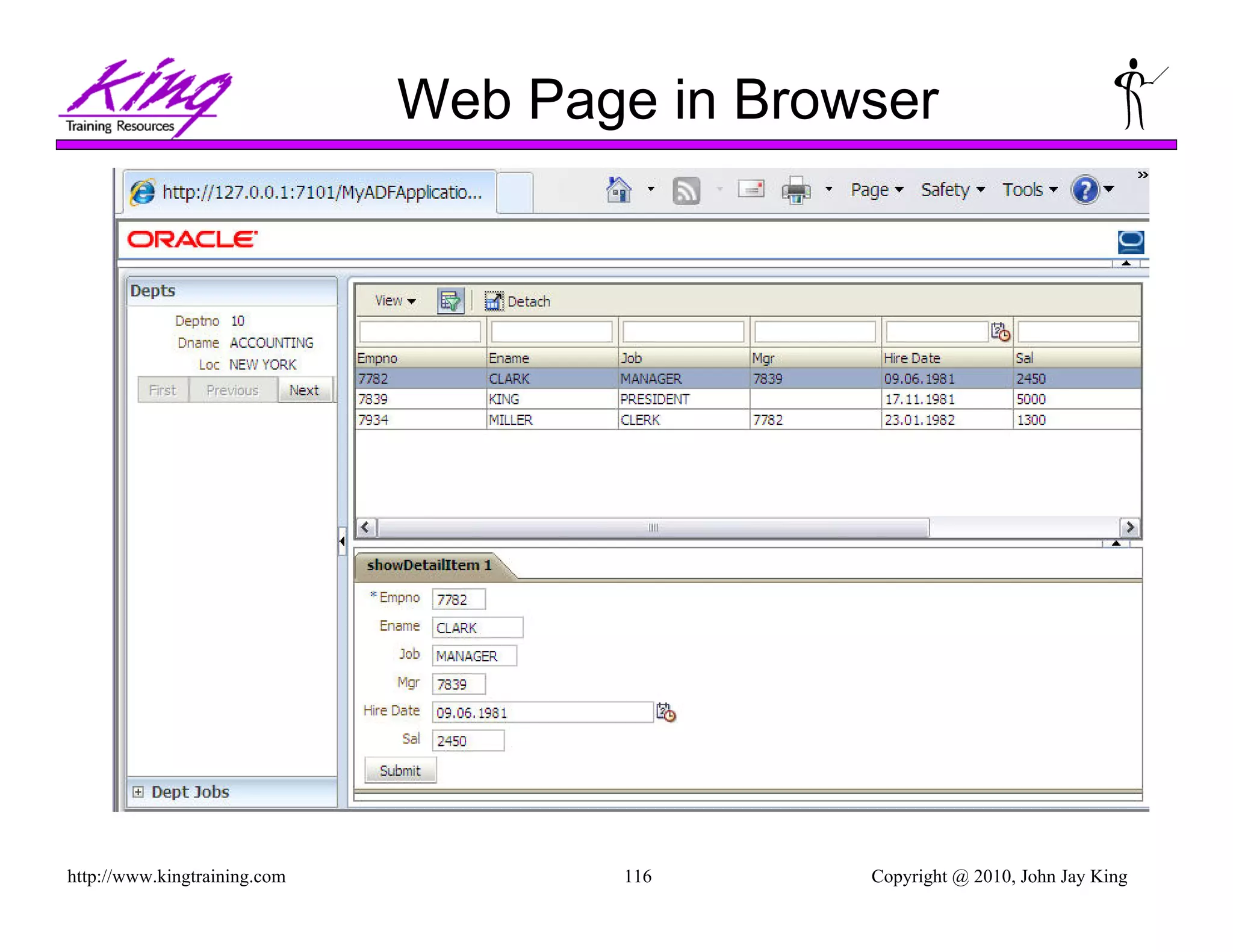
Task: Sort by the Ename column header
Action: [x=552, y=358]
